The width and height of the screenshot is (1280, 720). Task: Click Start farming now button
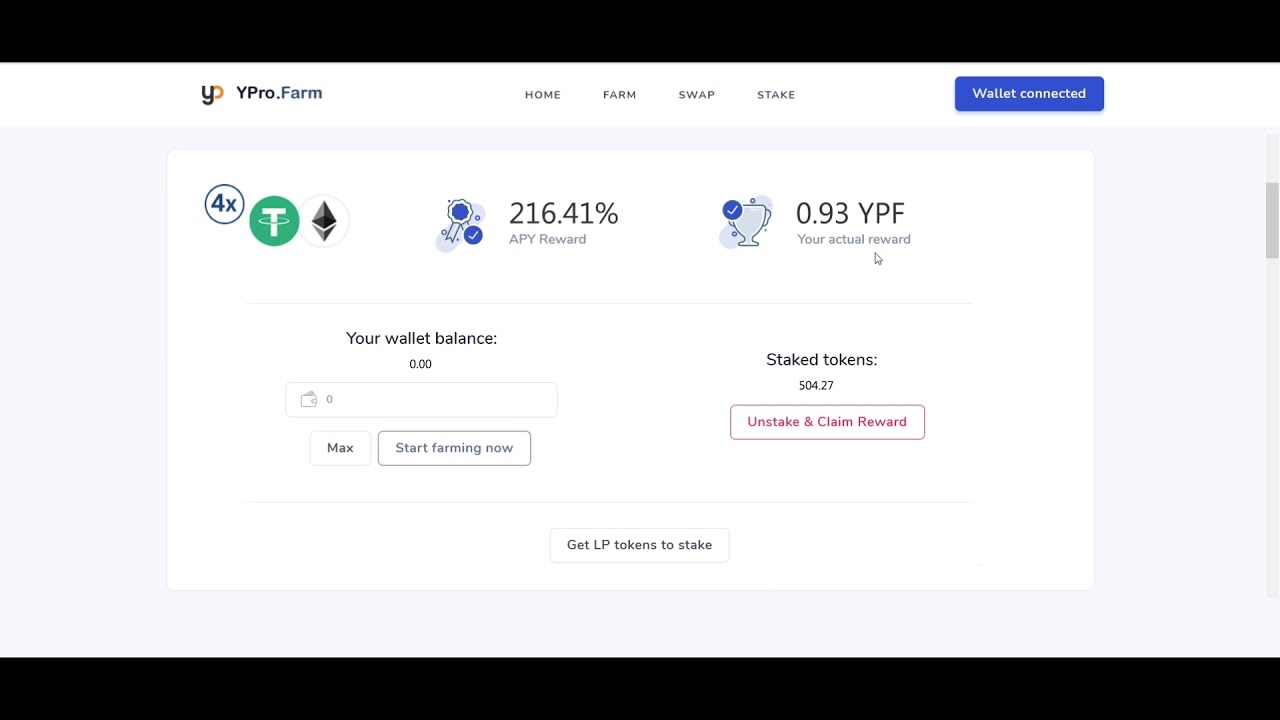coord(454,448)
